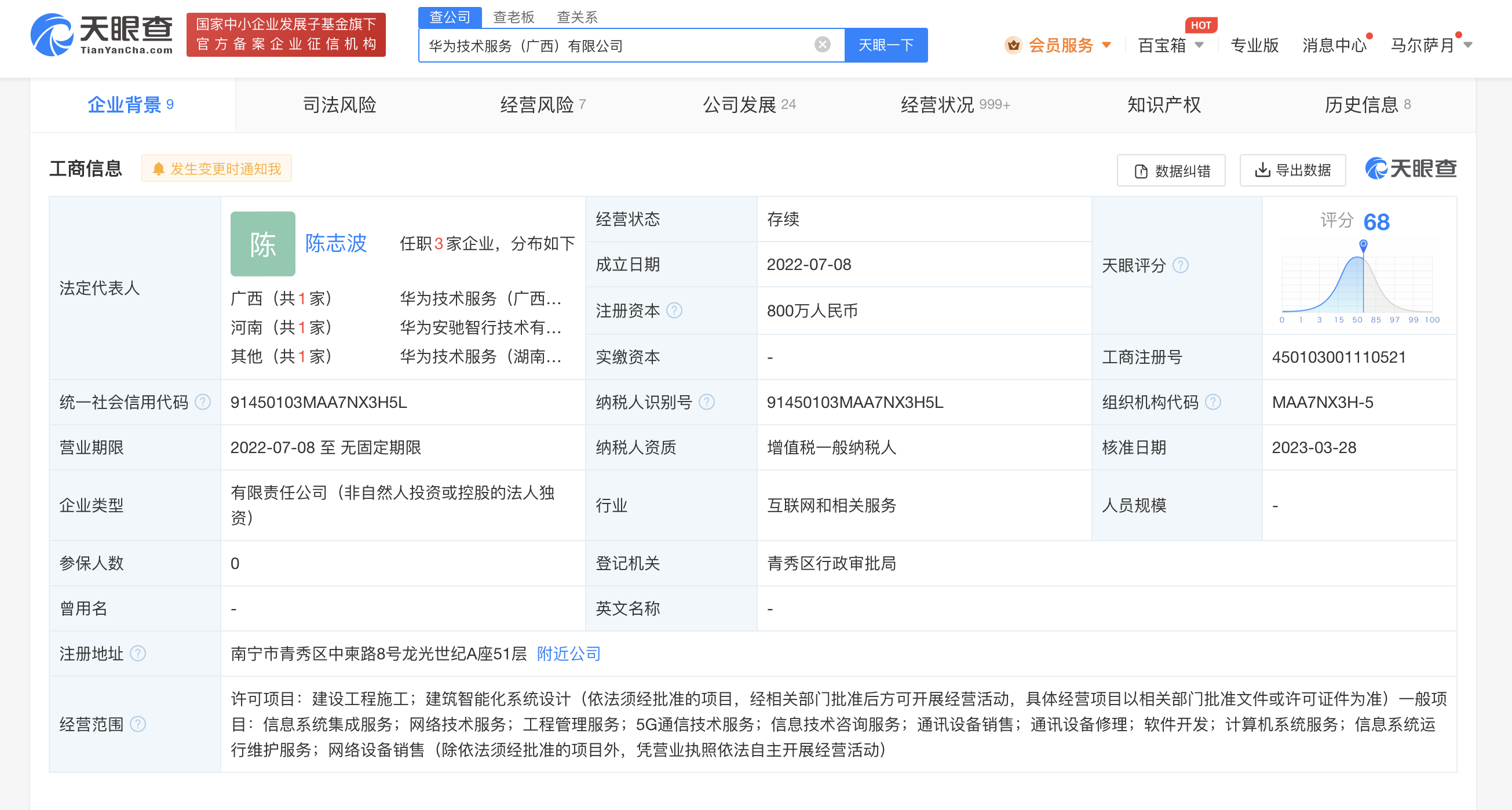Open 华为技术服务（广西… company link
This screenshot has height=810, width=1512.
481,299
